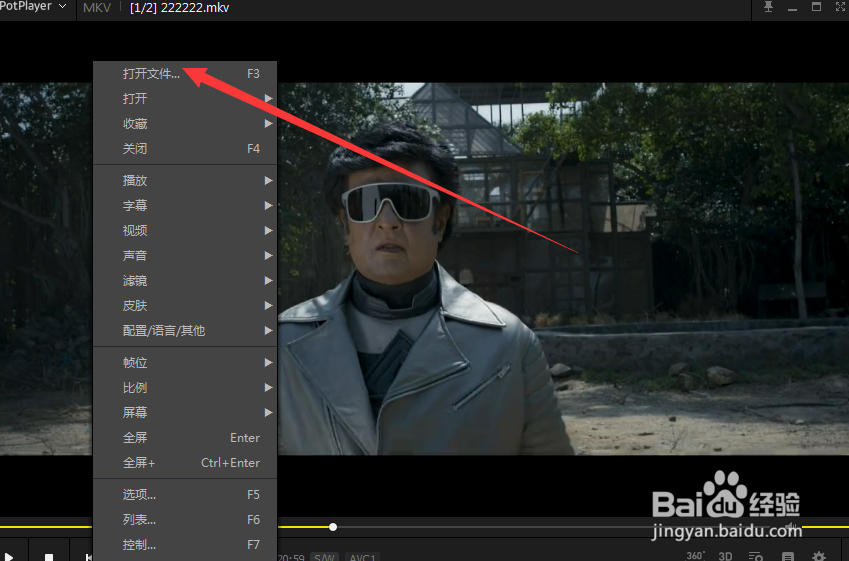
Task: Toggle 3D video mode
Action: coord(725,556)
